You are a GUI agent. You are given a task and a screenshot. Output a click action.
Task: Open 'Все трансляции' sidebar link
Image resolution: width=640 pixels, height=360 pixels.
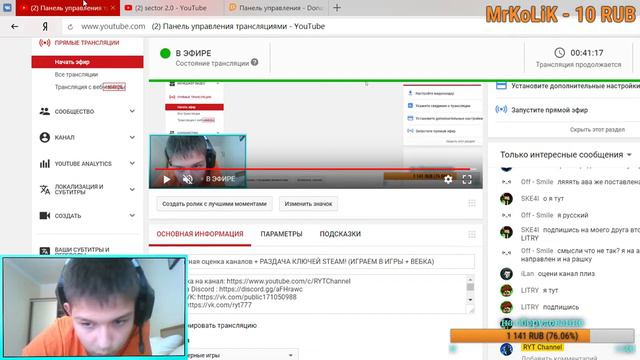[x=76, y=74]
